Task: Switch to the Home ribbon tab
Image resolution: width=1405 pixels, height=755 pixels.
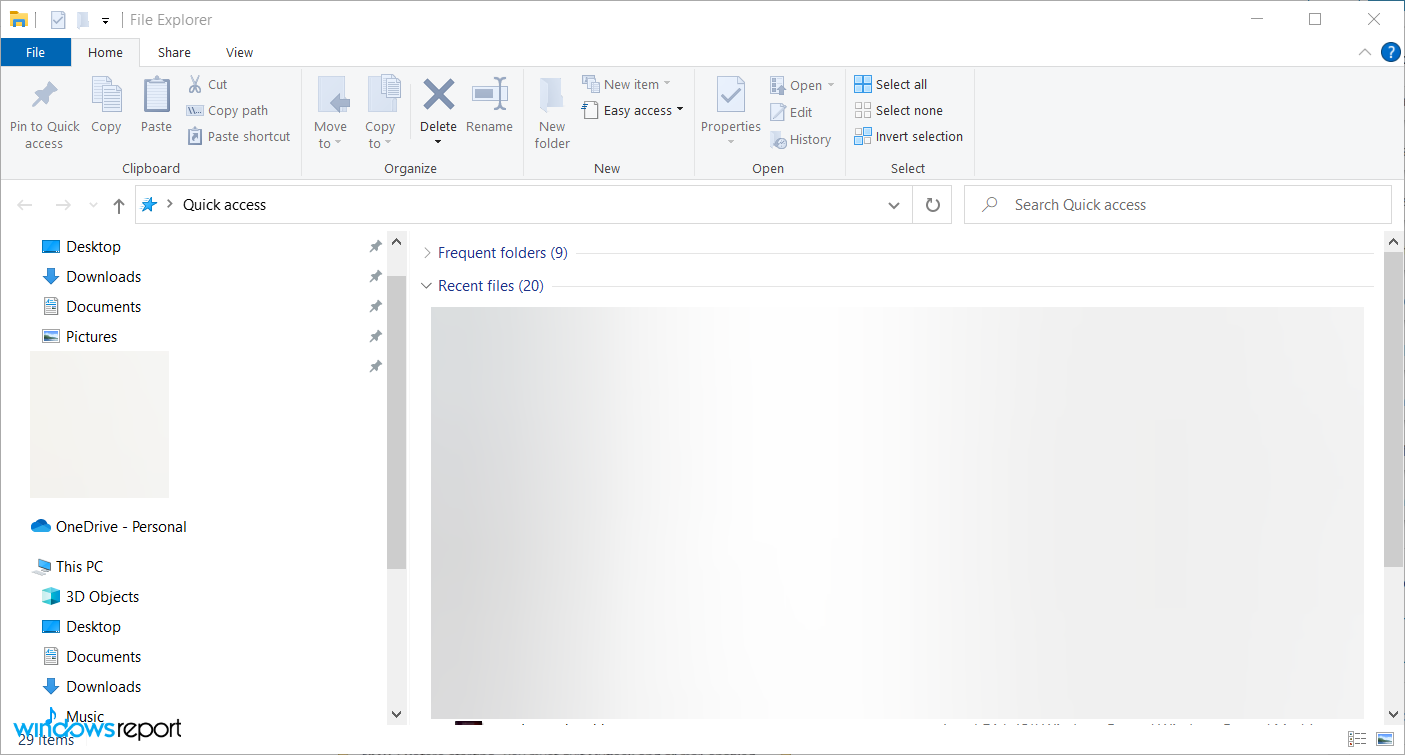Action: 105,52
